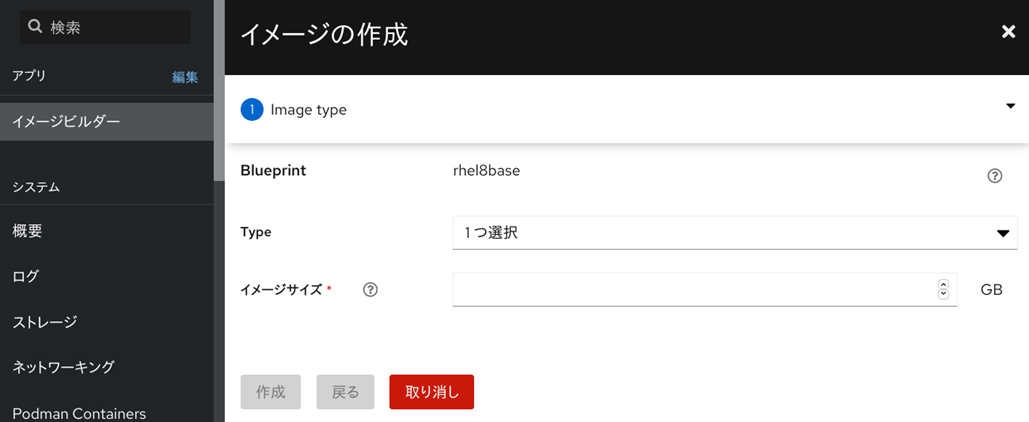Viewport: 1029px width, 422px height.
Task: Open help for image size field
Action: [x=370, y=290]
